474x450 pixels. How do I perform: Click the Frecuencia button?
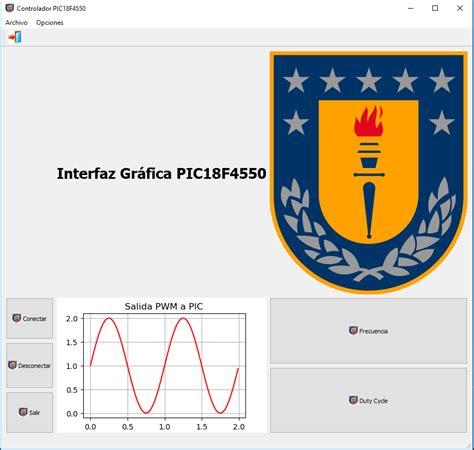[368, 331]
